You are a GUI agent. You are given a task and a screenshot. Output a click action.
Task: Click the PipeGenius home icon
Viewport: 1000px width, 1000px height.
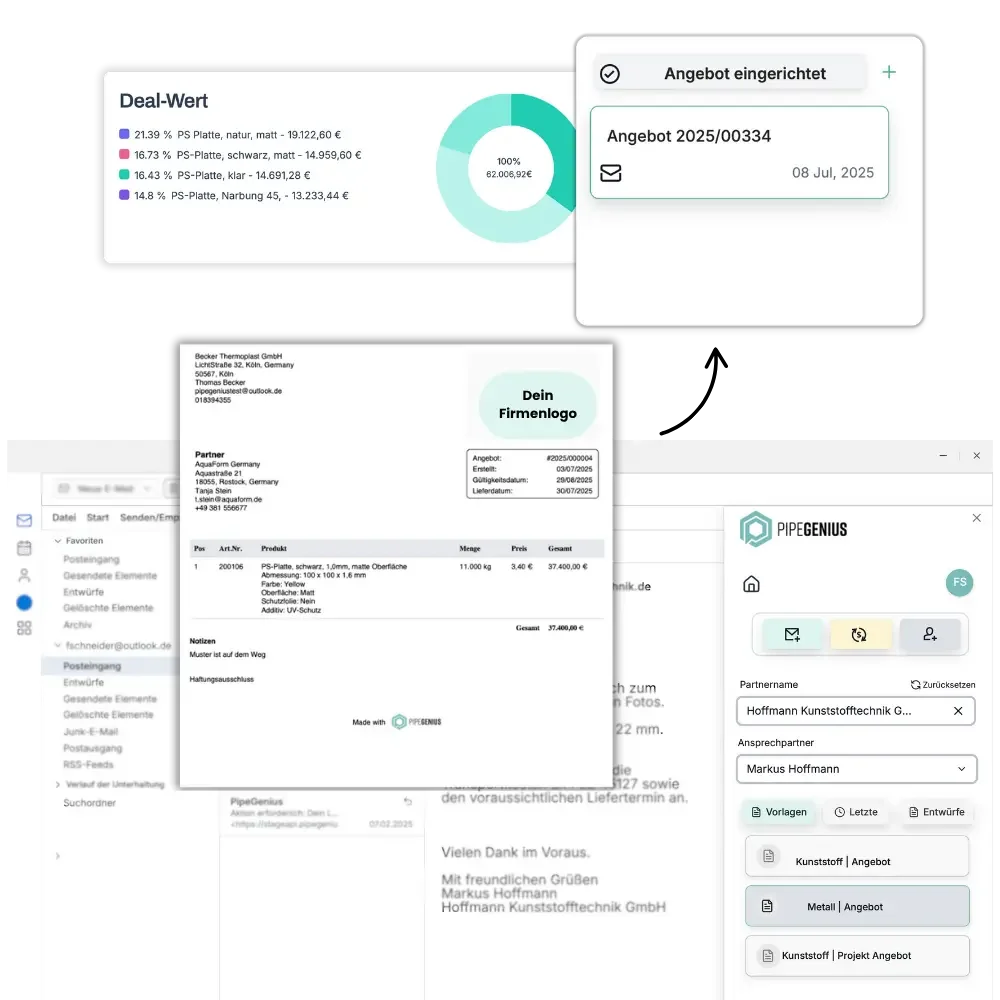(751, 584)
